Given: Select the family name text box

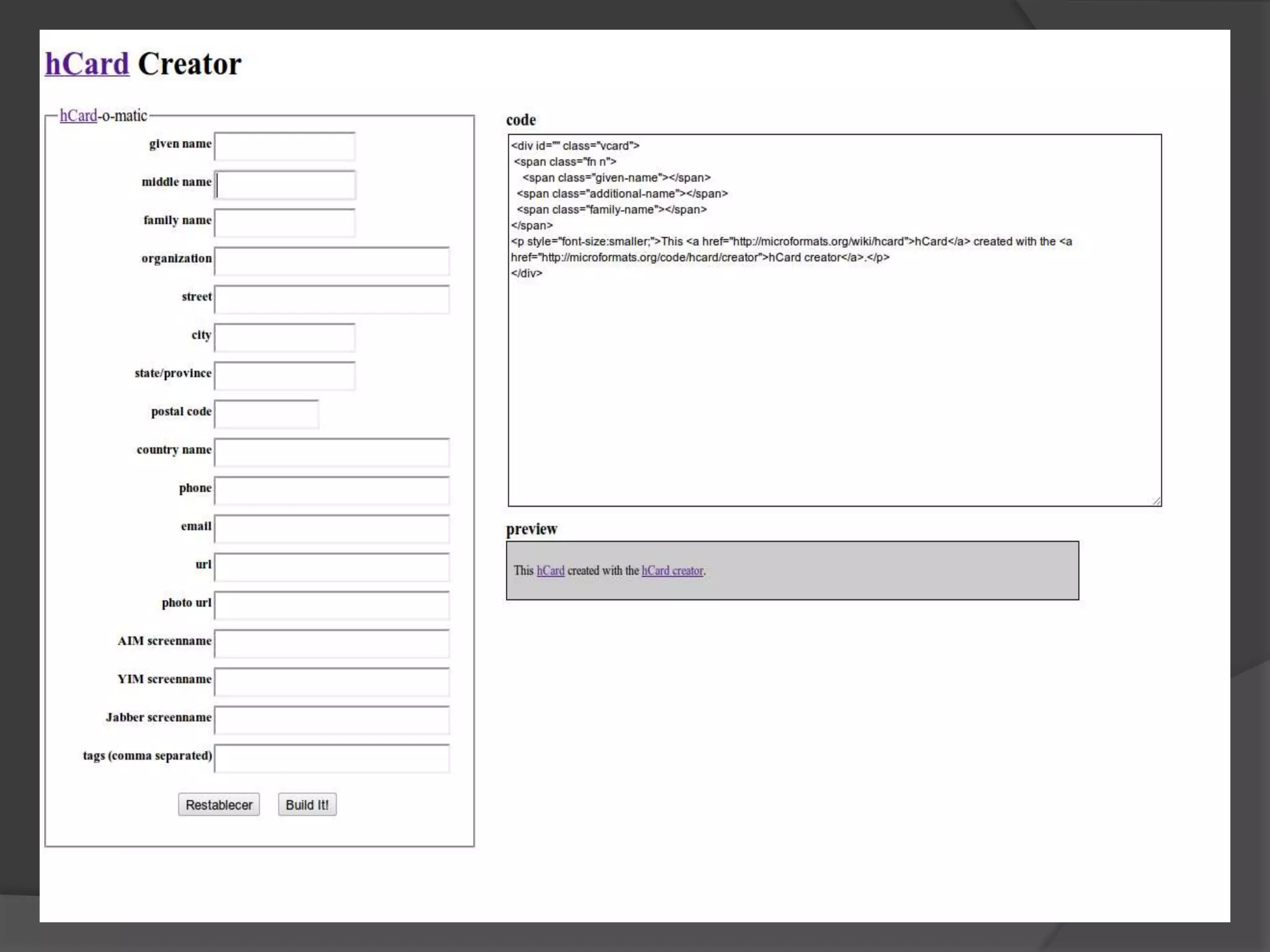Looking at the screenshot, I should 285,223.
